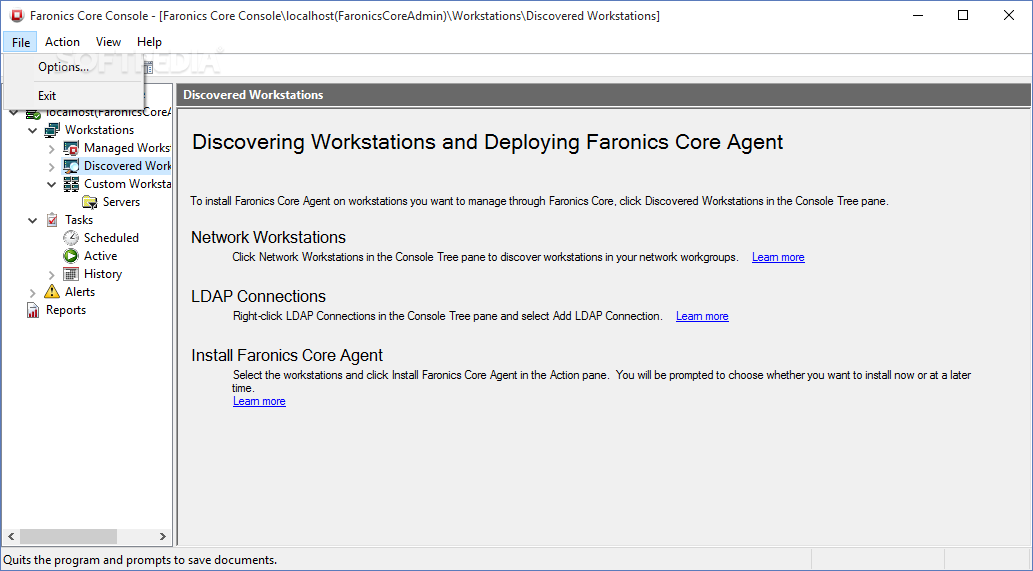1033x571 pixels.
Task: Click the Tasks clipboard icon
Action: click(52, 220)
